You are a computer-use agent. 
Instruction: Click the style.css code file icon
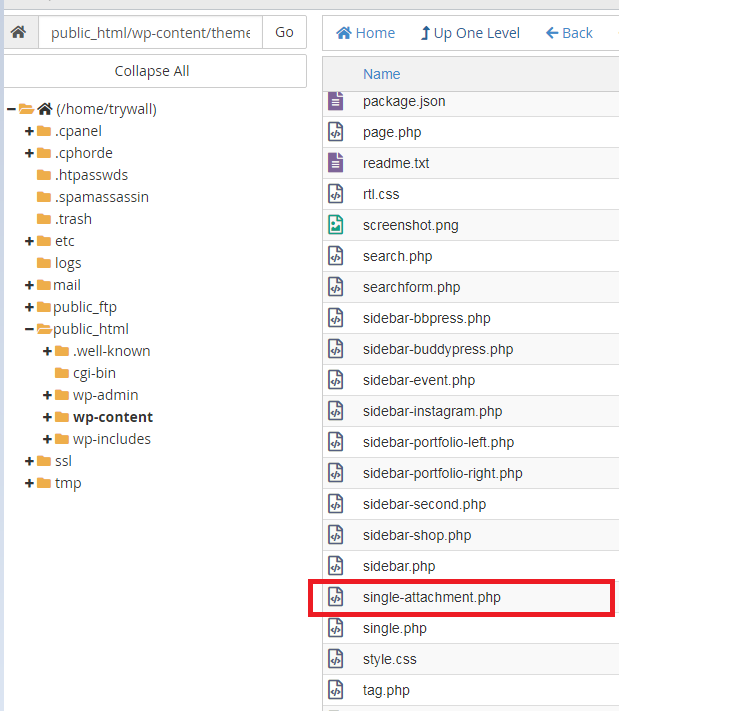point(336,659)
